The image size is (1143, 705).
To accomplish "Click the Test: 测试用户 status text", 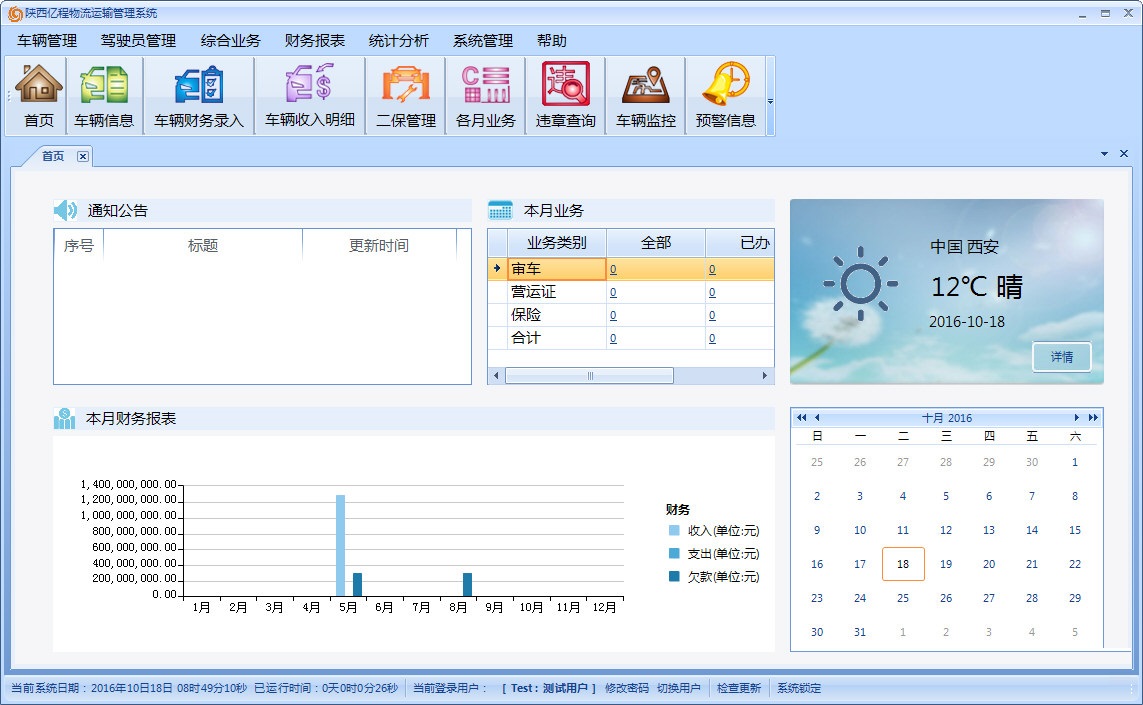I will tap(549, 688).
